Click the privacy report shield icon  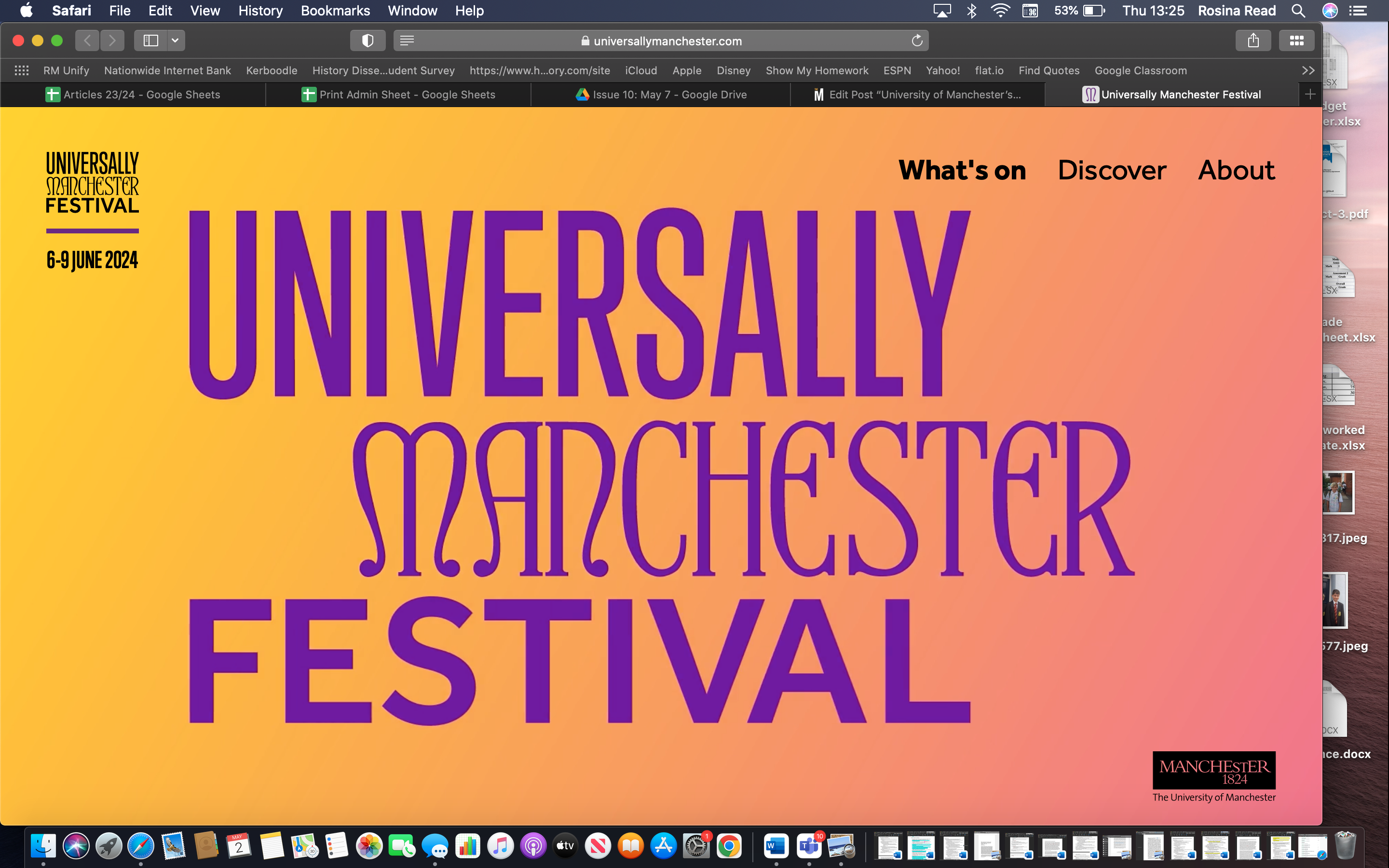click(368, 41)
